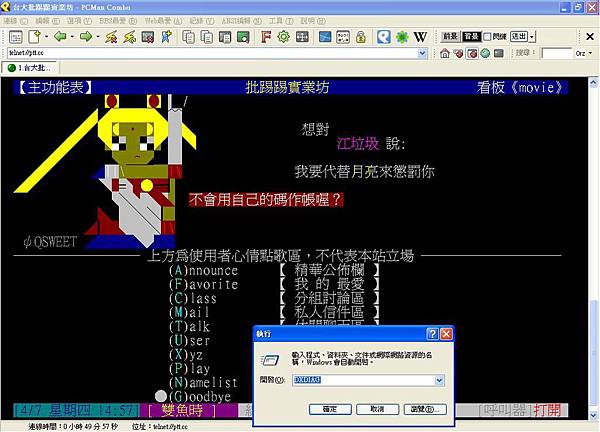Viewport: 600px width, 432px height.
Task: Click the 送出 send button
Action: [519, 37]
